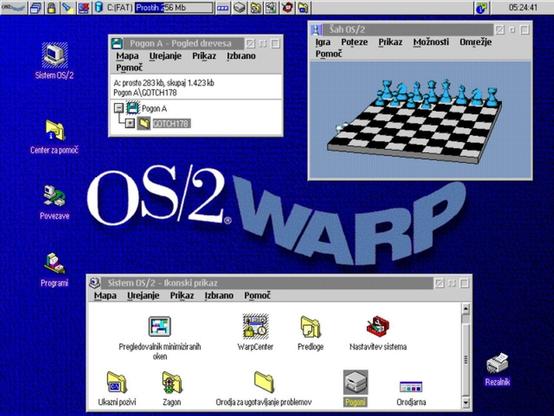
Task: Click the Sistem OS/2 window title bar system icon
Action: point(95,283)
